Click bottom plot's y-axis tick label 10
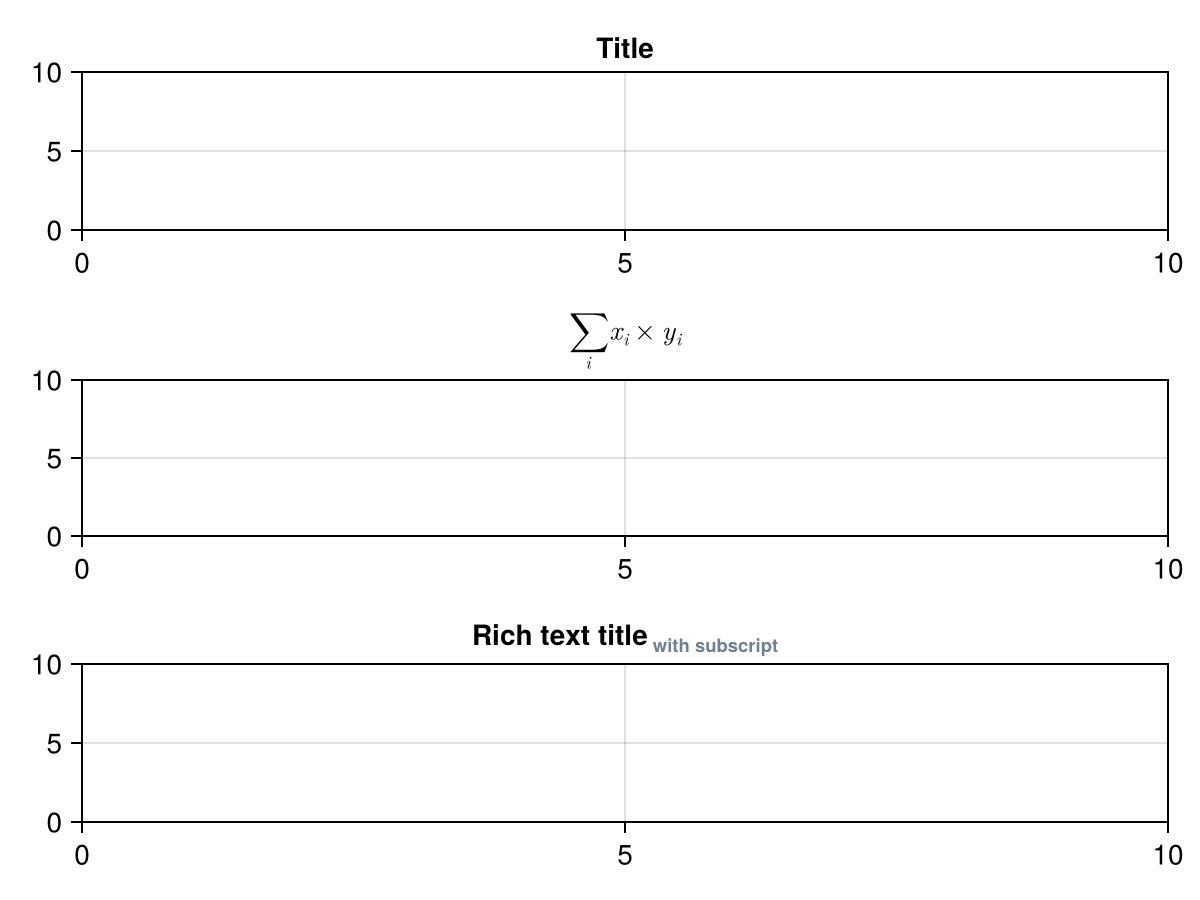Viewport: 1200px width, 900px height. point(50,664)
